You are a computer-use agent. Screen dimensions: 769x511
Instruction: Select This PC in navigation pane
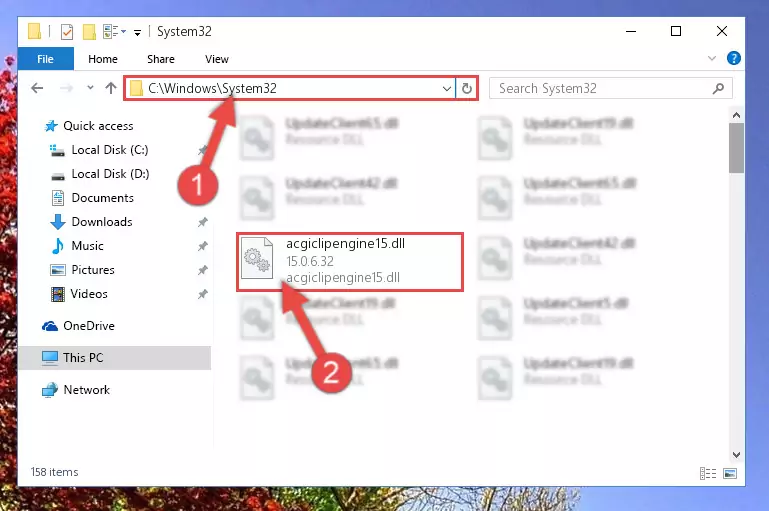point(114,358)
